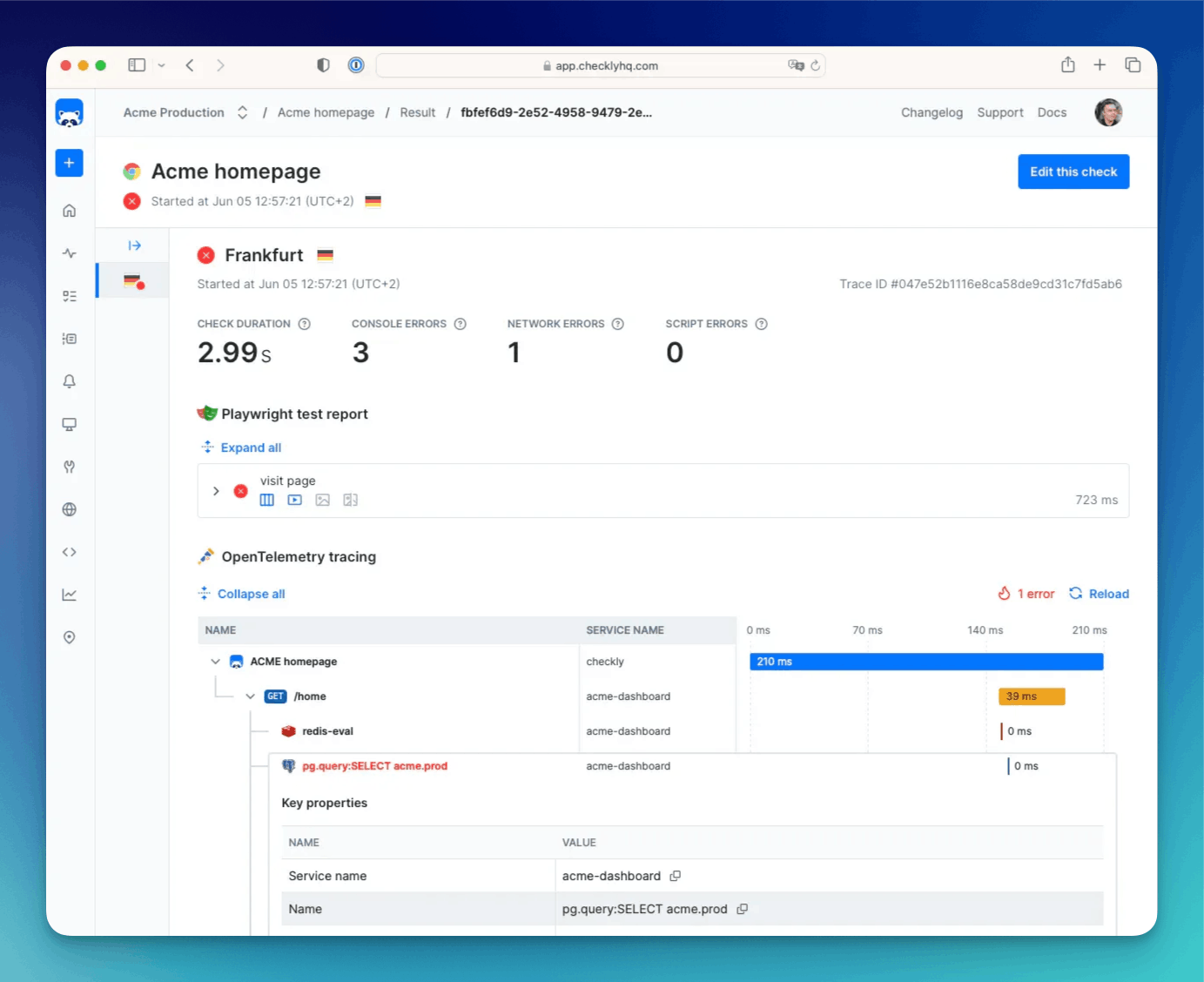Select the pg.query:SELECT acme.prod span
Viewport: 1204px width, 982px height.
pos(374,766)
